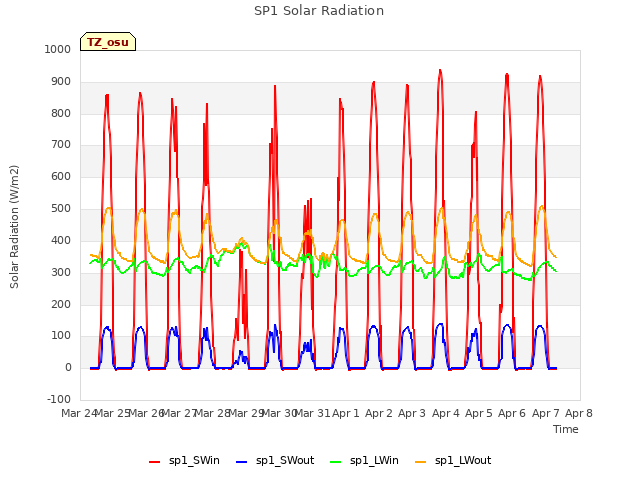Click the low red SWin peak on Mar 29
The width and height of the screenshot is (640, 480).
[x=241, y=251]
